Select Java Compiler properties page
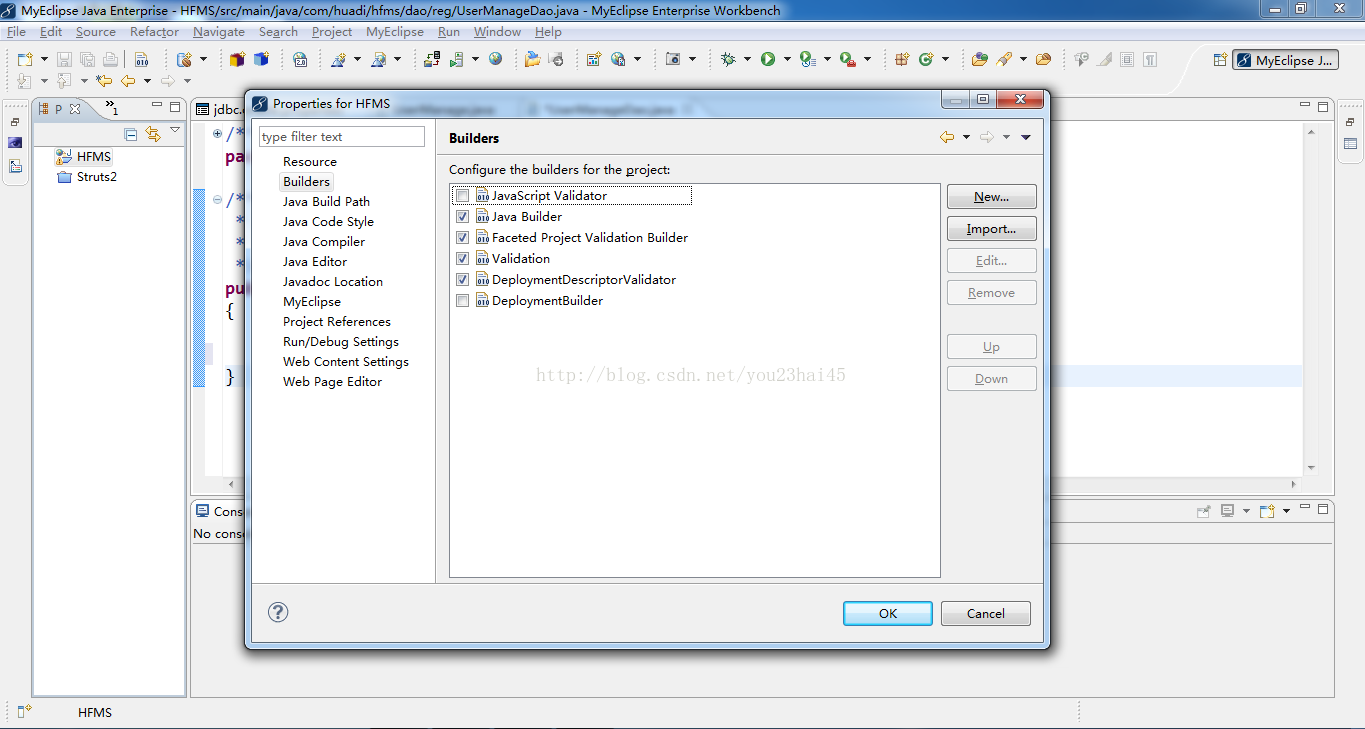1365x729 pixels. [324, 242]
